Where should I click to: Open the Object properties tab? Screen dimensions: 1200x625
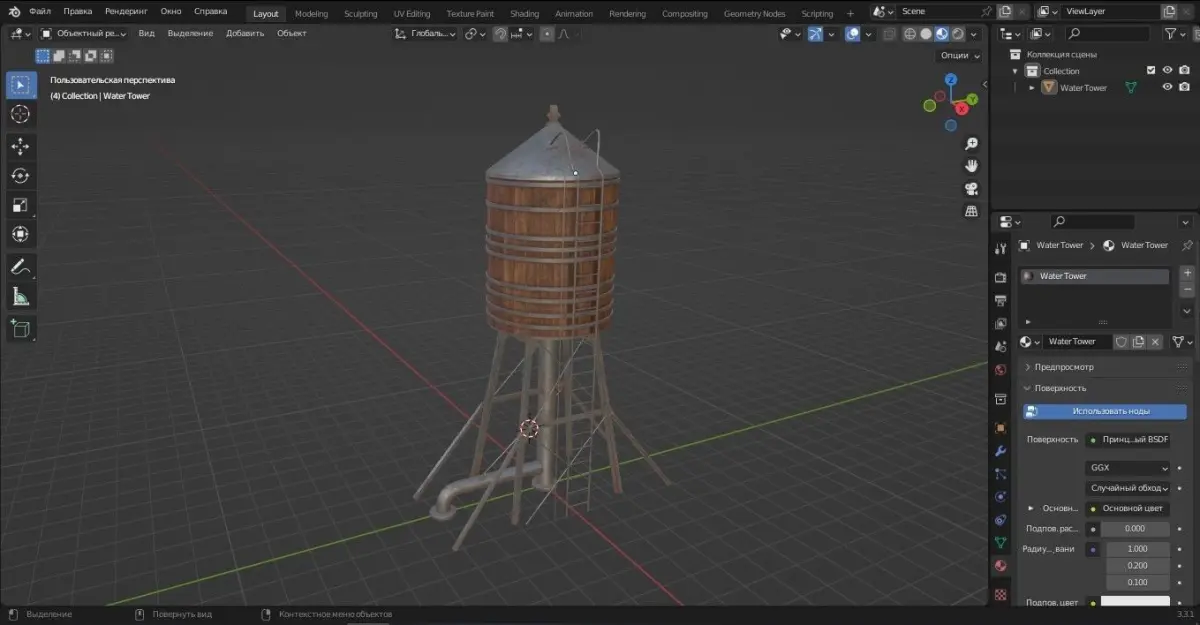(x=1000, y=427)
